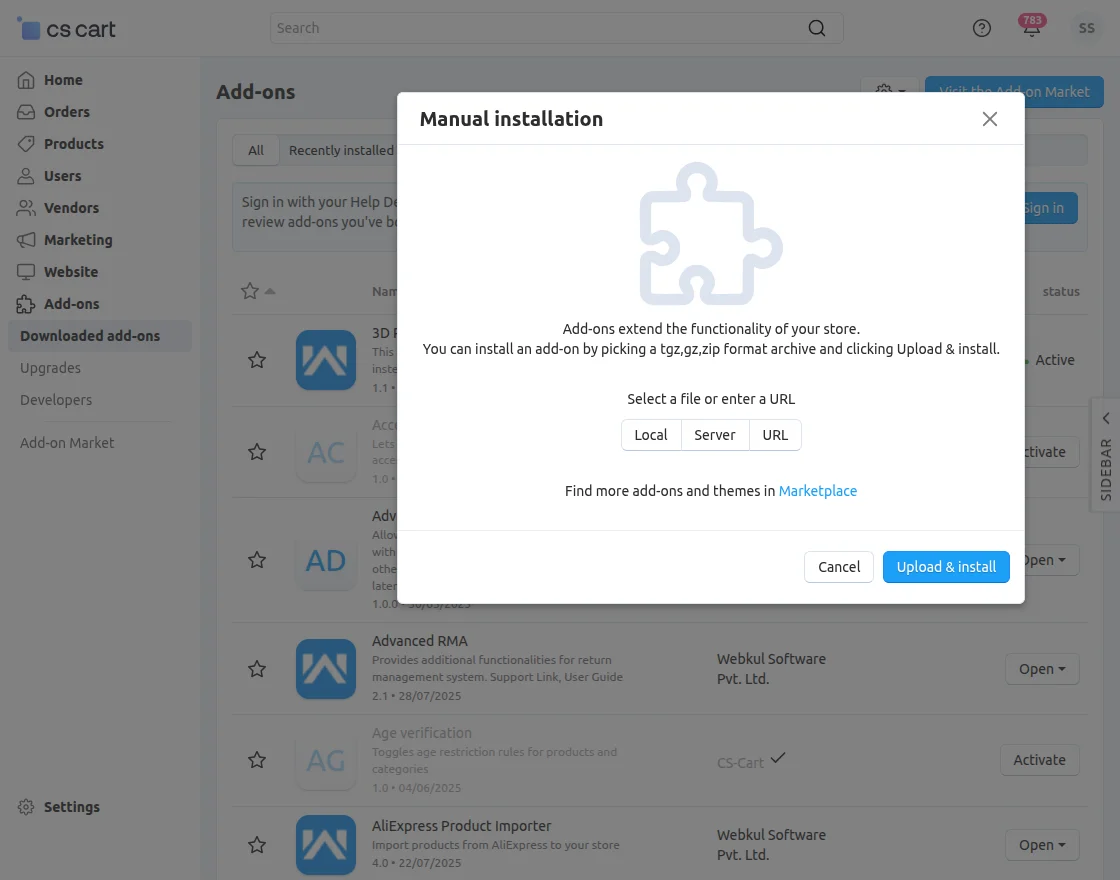Toggle favorite star for AliExpress Product Importer
This screenshot has width=1120, height=880.
[x=257, y=845]
